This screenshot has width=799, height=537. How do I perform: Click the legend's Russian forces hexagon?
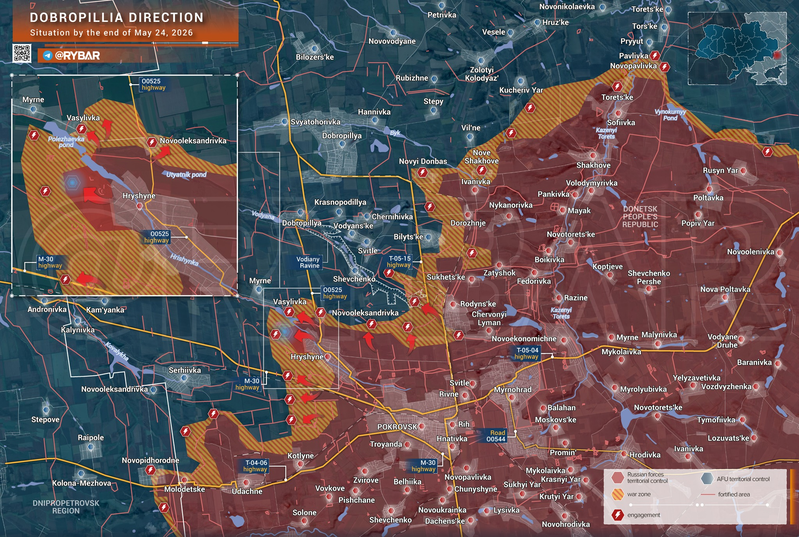click(x=618, y=477)
